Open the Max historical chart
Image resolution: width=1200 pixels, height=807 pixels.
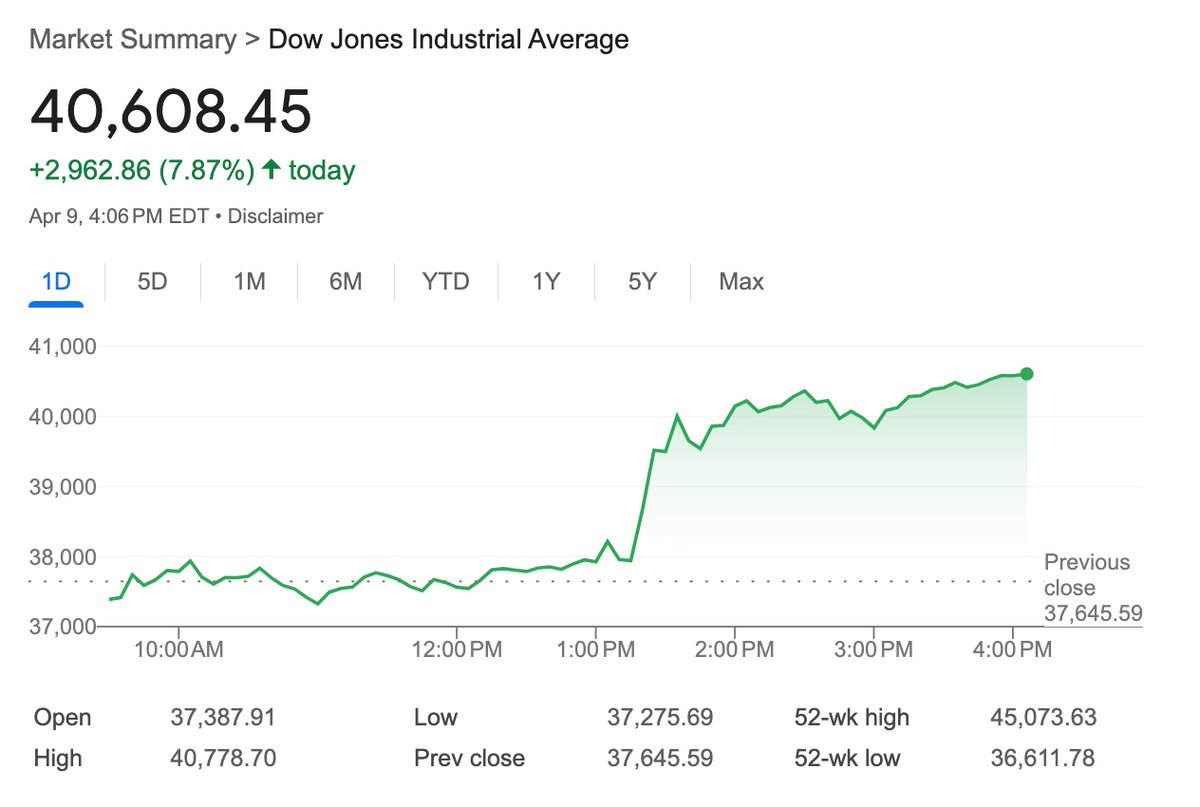pos(740,281)
